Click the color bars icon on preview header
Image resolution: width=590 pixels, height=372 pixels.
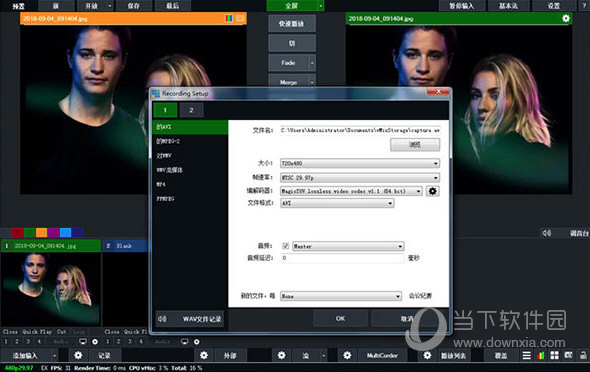coord(228,18)
